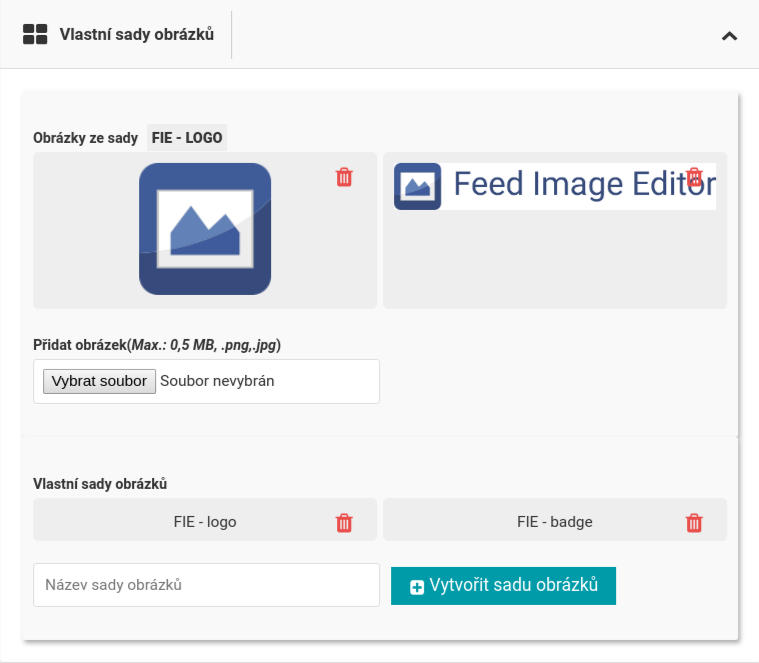Select the Feed Image Editor banner thumbnail
759x663 pixels.
point(555,186)
